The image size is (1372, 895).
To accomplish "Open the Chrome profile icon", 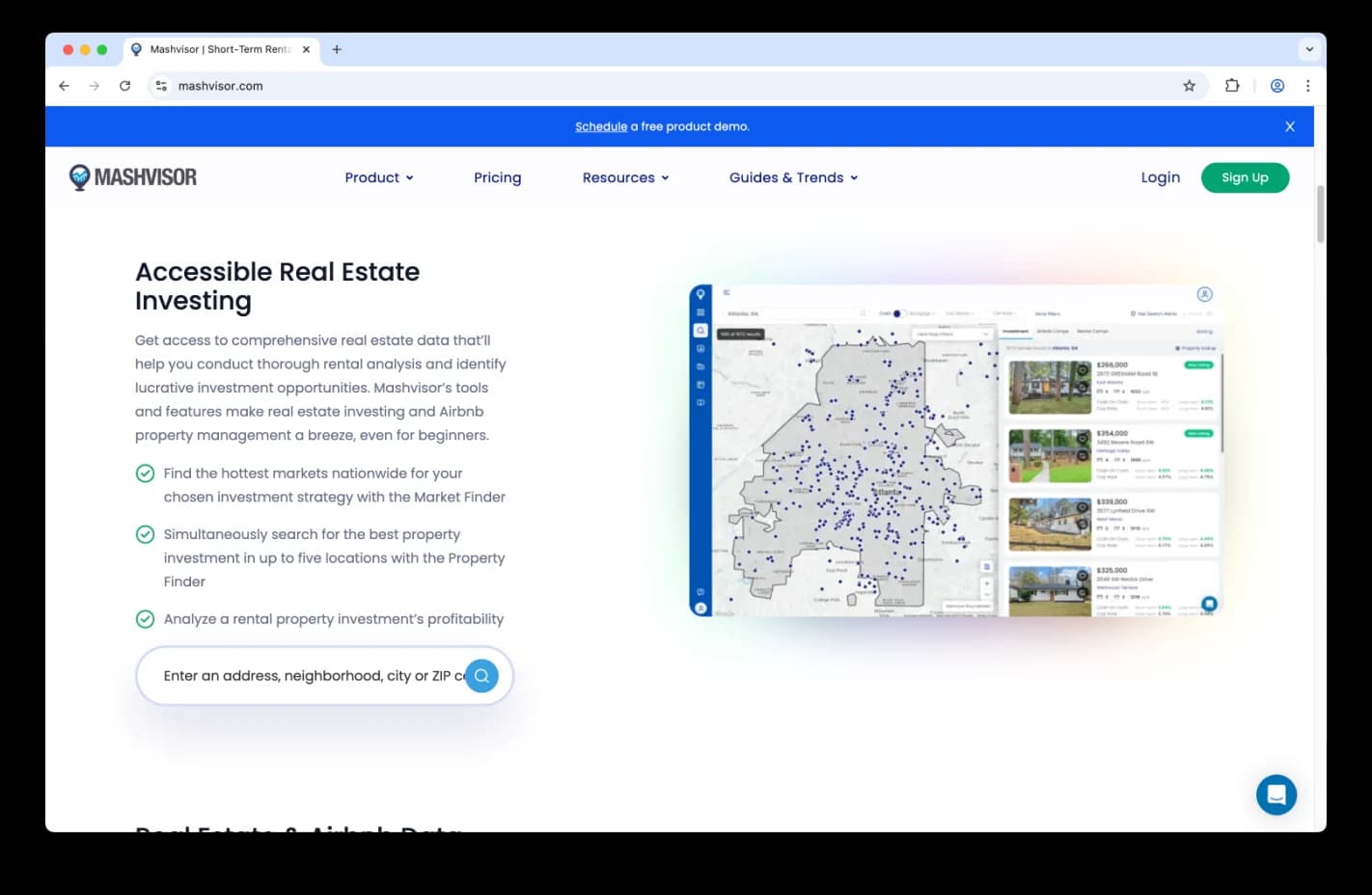I will (1276, 86).
